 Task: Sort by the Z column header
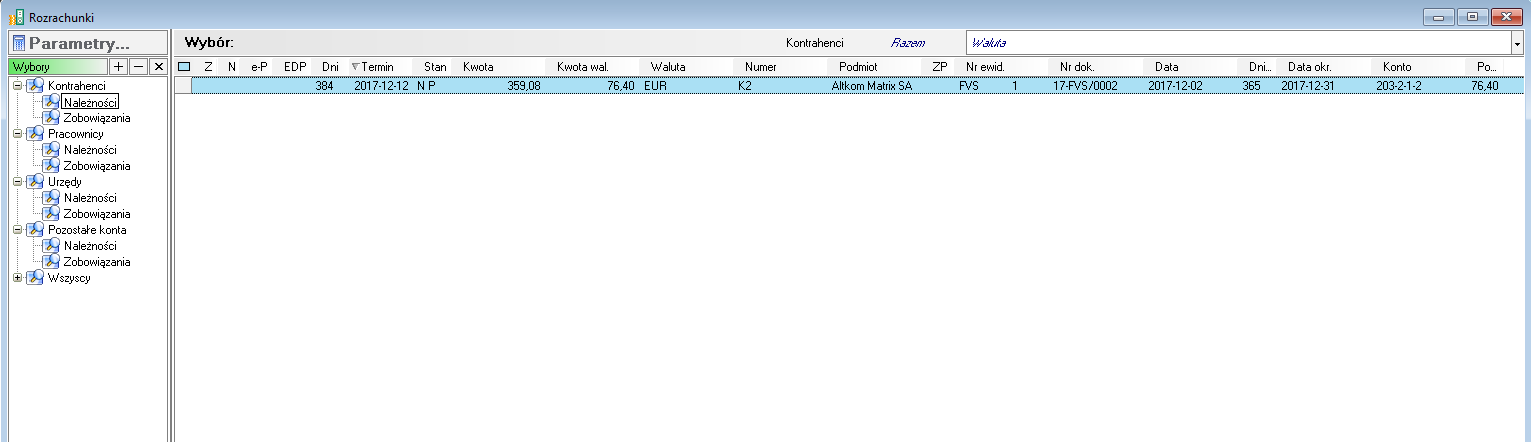coord(208,66)
